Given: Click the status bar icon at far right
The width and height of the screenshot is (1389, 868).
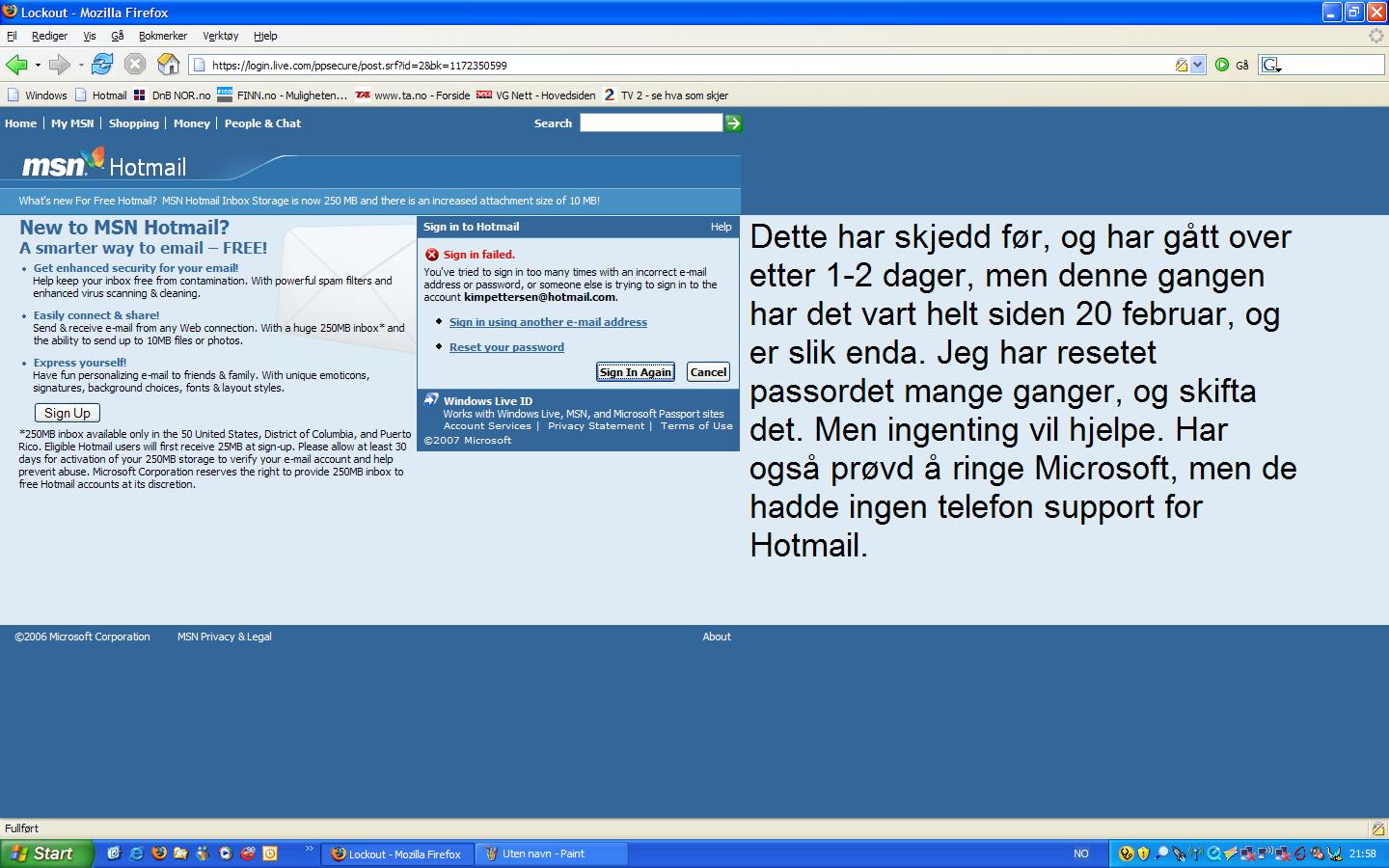Looking at the screenshot, I should pos(1377,828).
